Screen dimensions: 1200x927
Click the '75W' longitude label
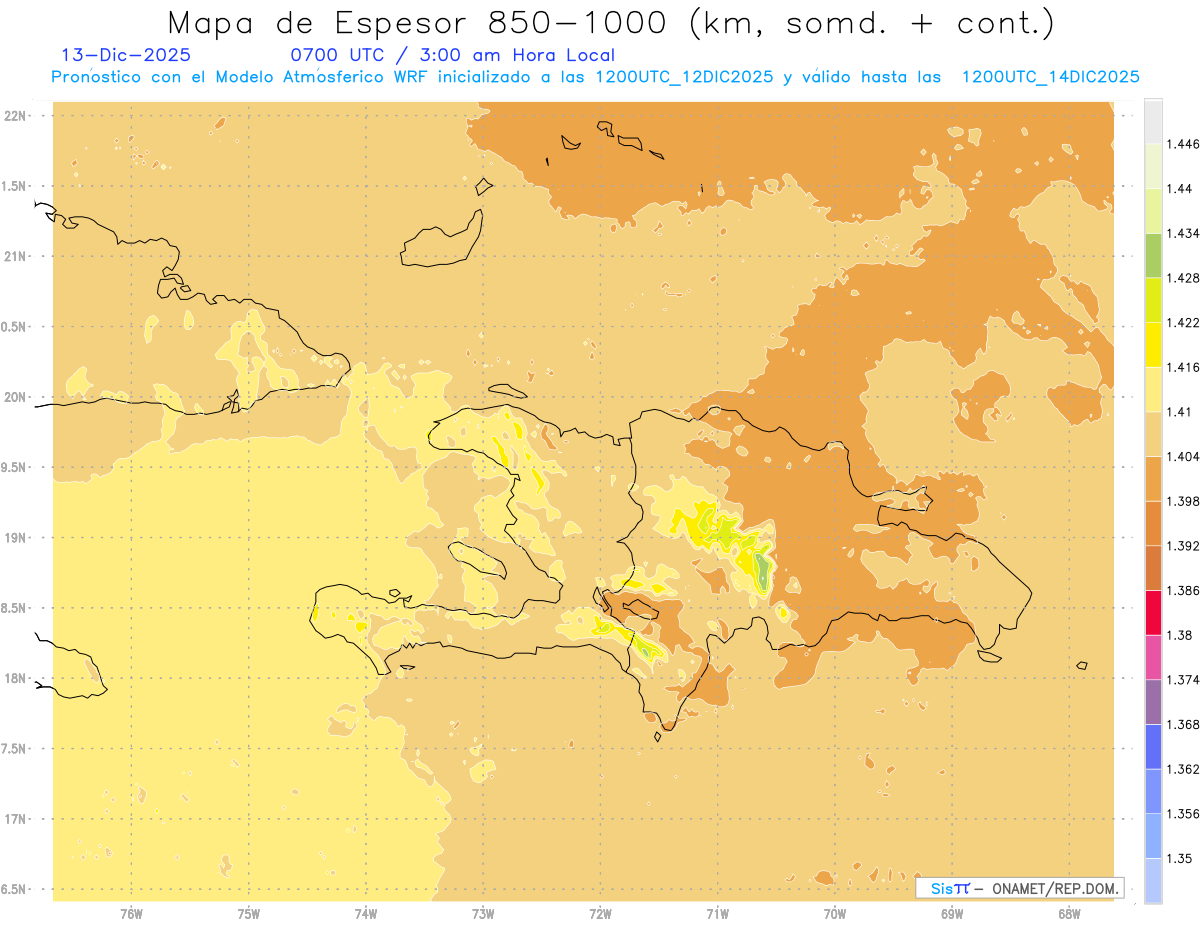[248, 913]
